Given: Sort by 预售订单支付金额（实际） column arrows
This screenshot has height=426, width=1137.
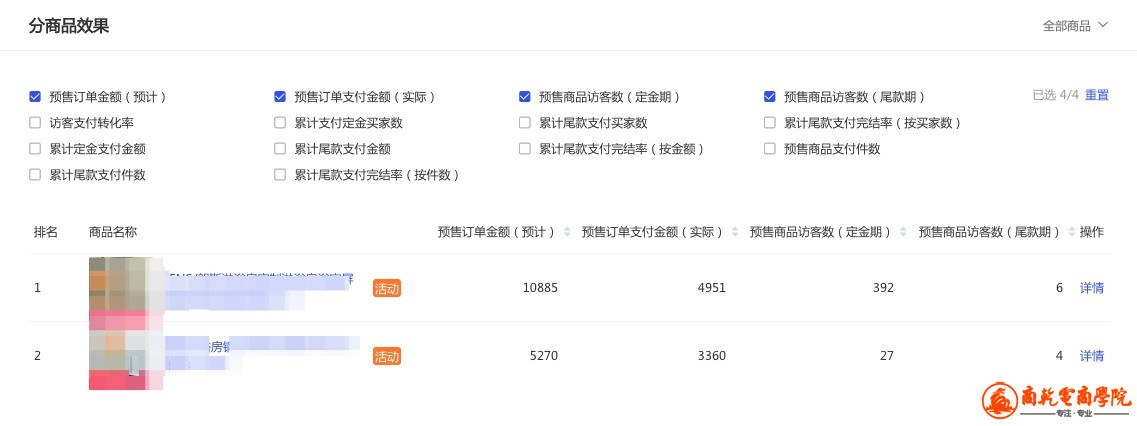Looking at the screenshot, I should [735, 232].
